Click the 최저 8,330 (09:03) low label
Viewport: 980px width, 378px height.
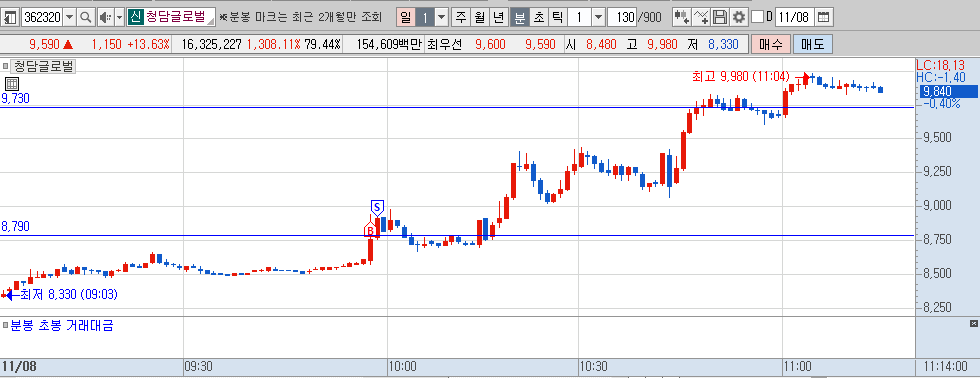(69, 294)
